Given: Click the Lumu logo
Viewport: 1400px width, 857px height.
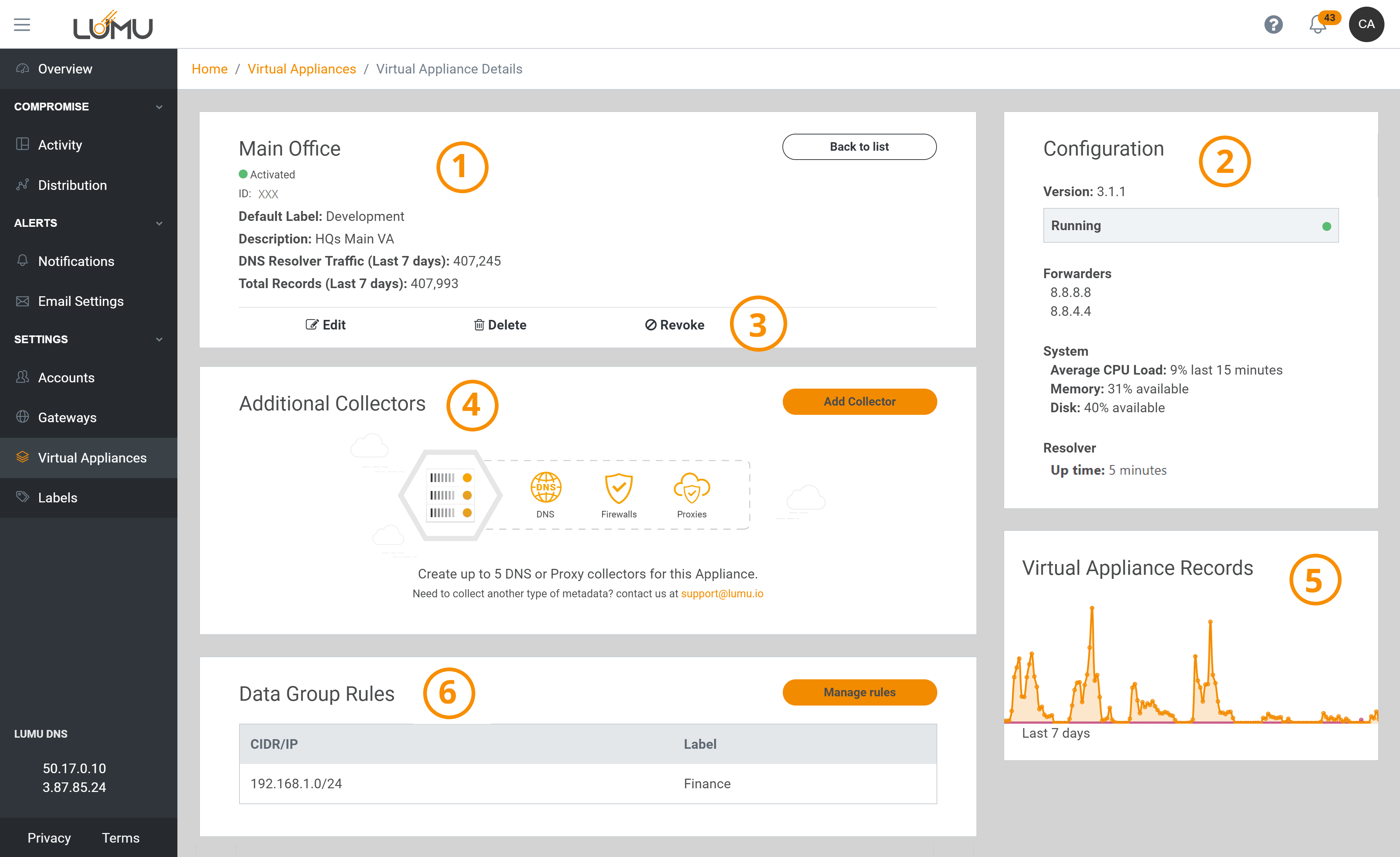Looking at the screenshot, I should click(112, 25).
